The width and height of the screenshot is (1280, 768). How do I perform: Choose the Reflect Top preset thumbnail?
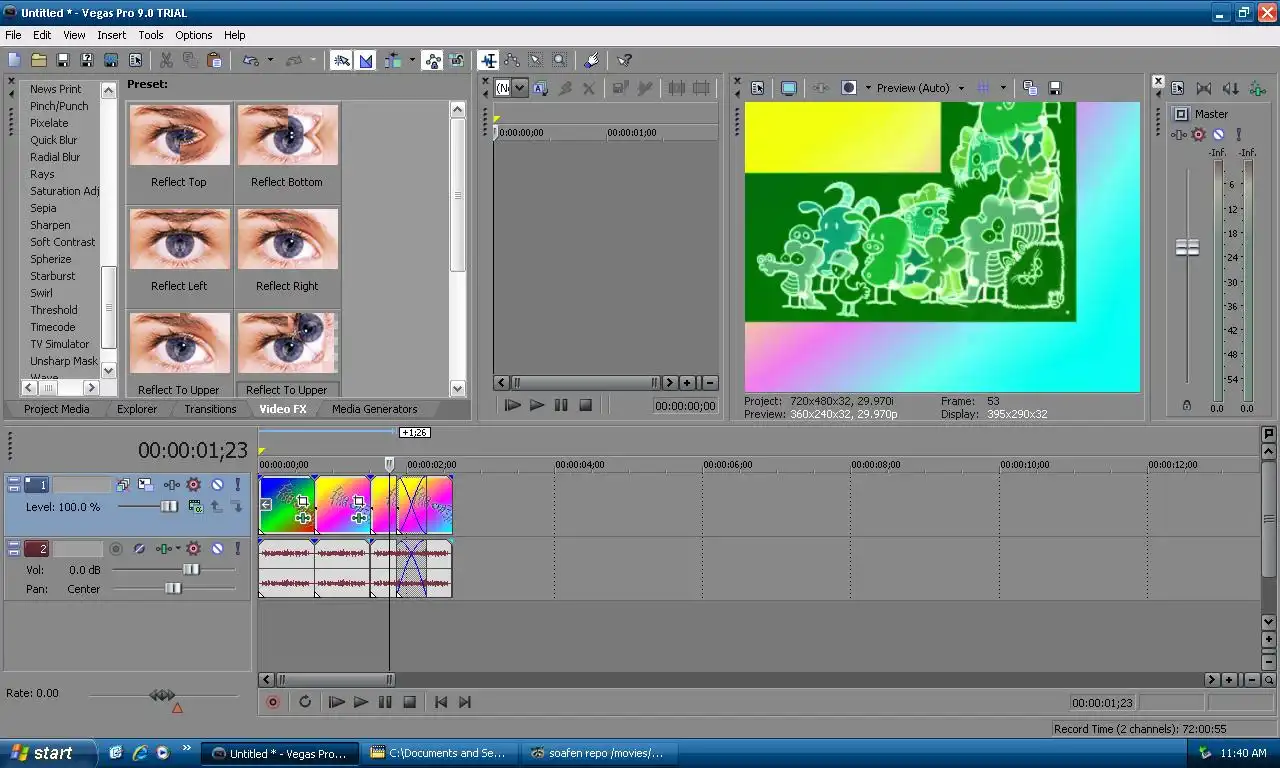[x=179, y=136]
